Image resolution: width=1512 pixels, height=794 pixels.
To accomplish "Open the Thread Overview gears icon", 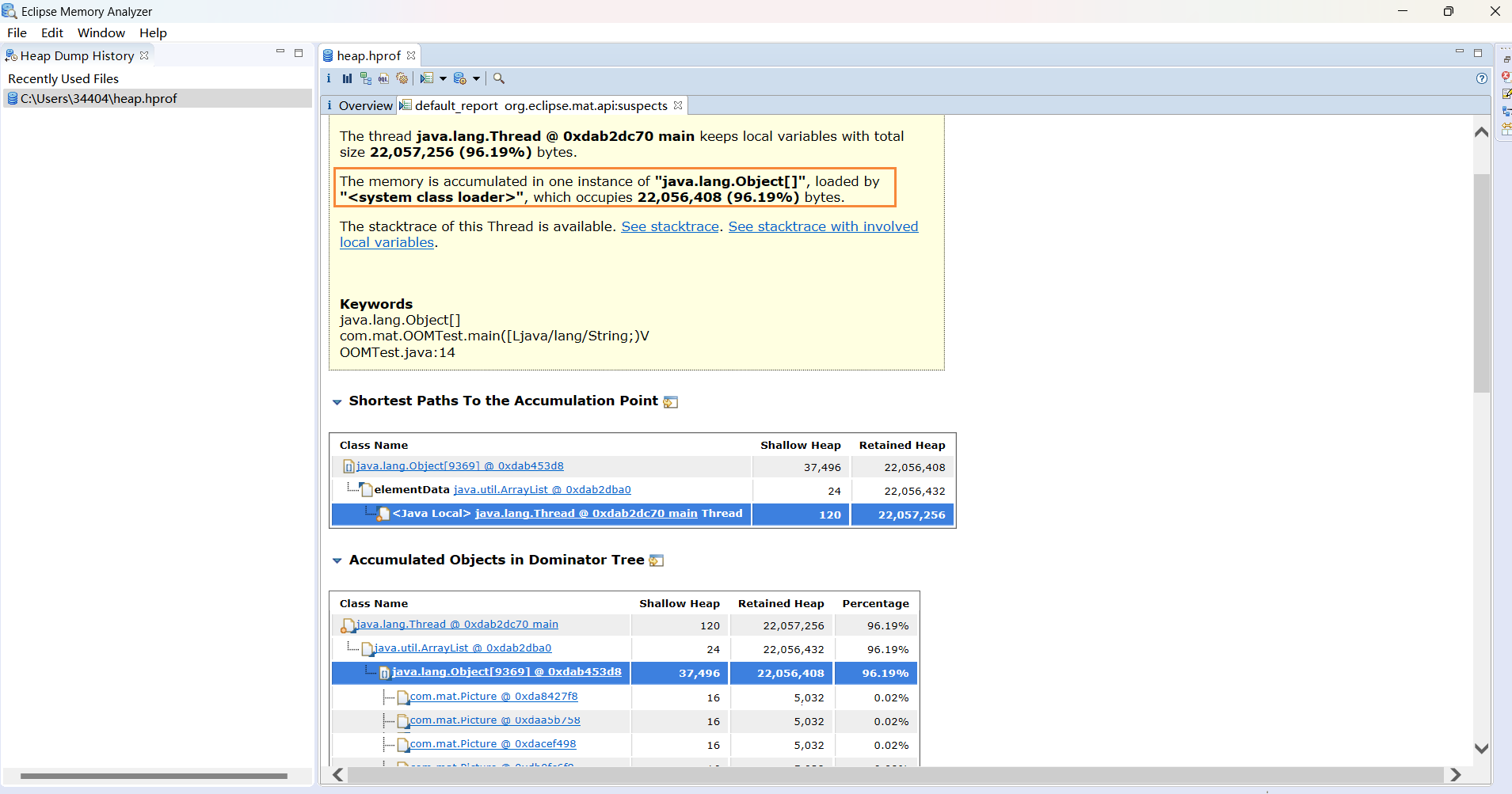I will click(x=402, y=78).
